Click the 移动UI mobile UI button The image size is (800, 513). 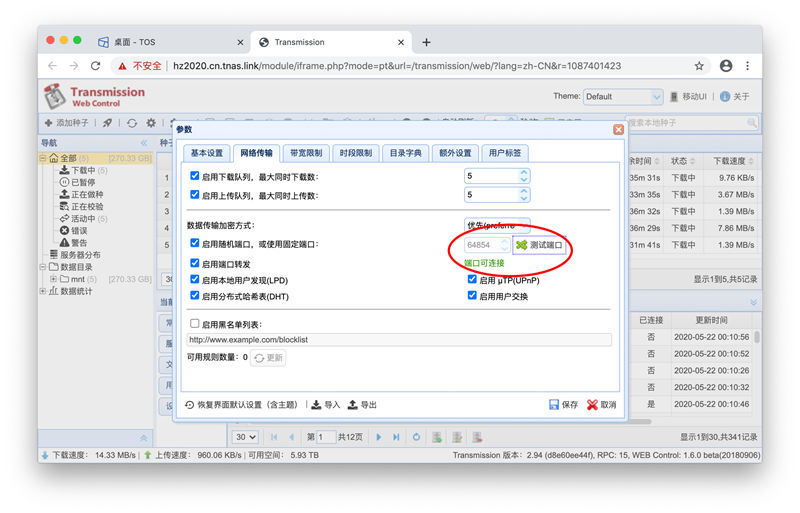click(x=688, y=96)
